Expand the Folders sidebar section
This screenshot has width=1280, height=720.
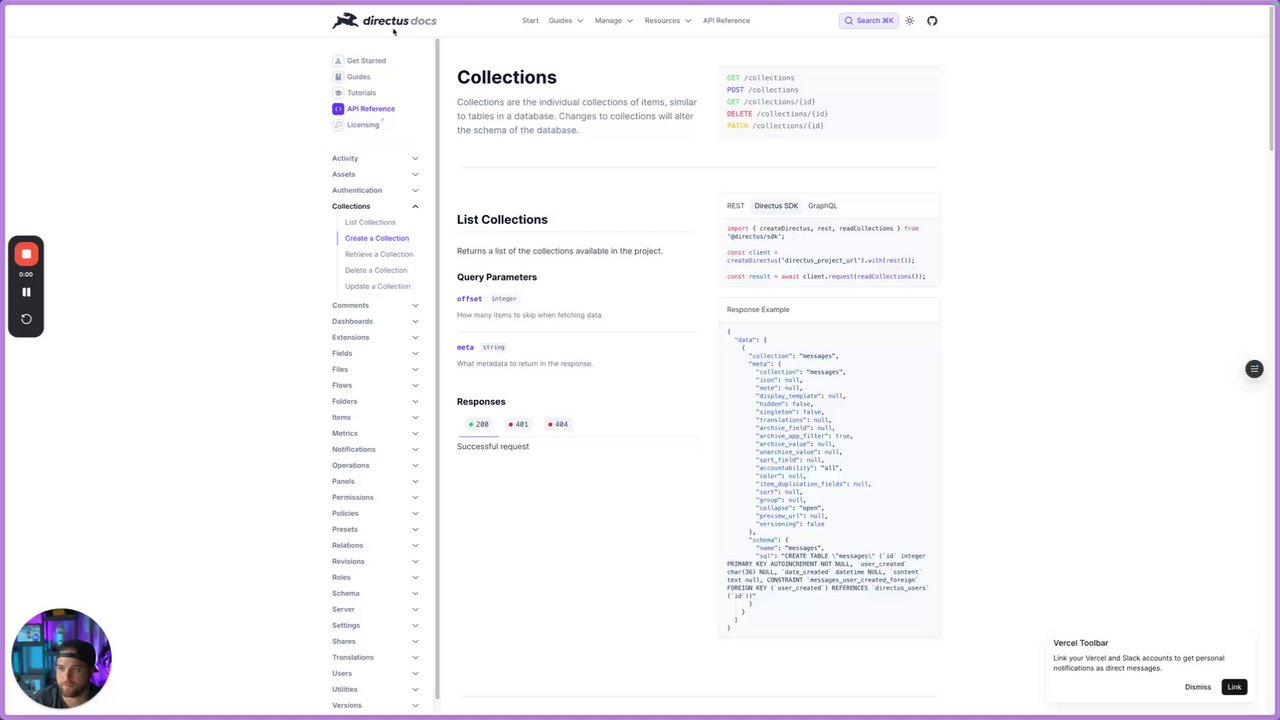click(375, 401)
